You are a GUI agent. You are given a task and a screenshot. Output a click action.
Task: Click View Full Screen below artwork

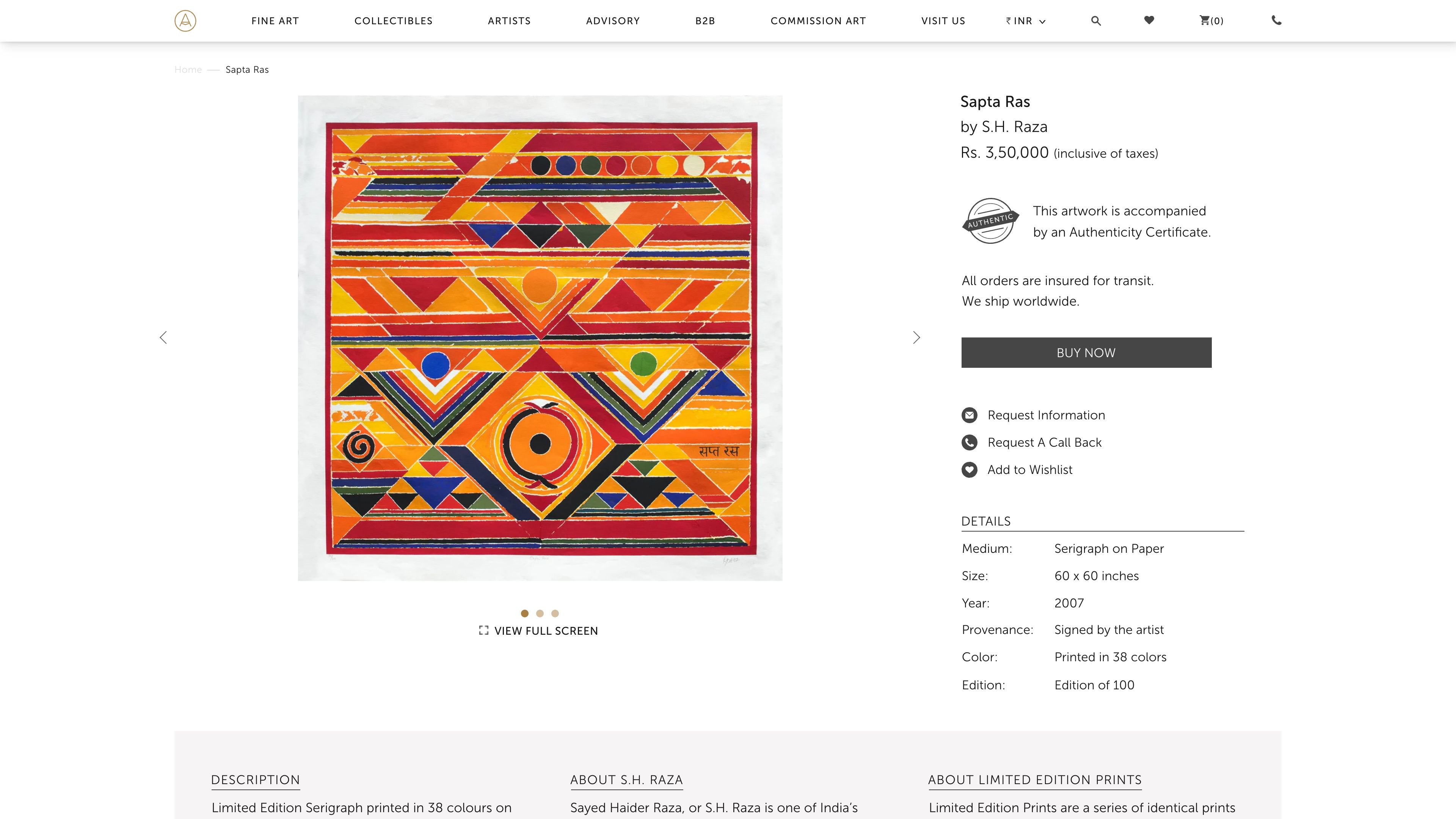click(x=539, y=631)
